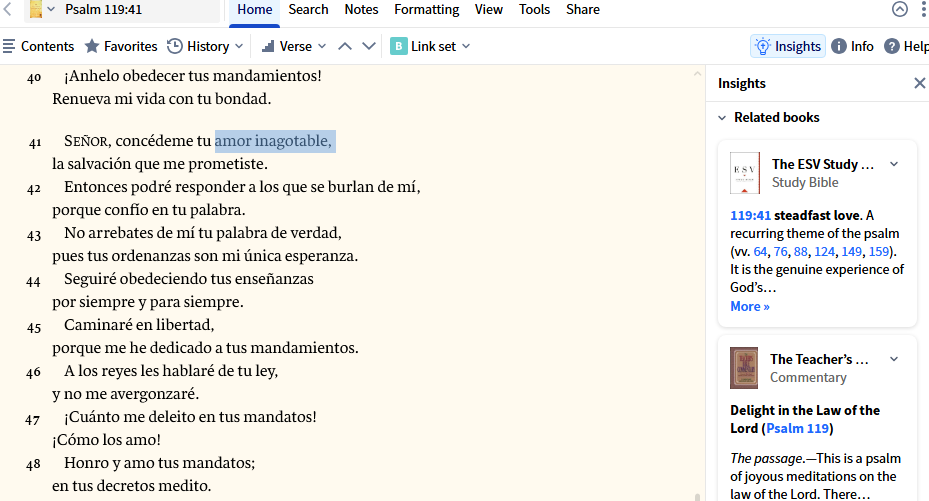Click The ESV Study title text
The height and width of the screenshot is (501, 929).
tap(822, 164)
